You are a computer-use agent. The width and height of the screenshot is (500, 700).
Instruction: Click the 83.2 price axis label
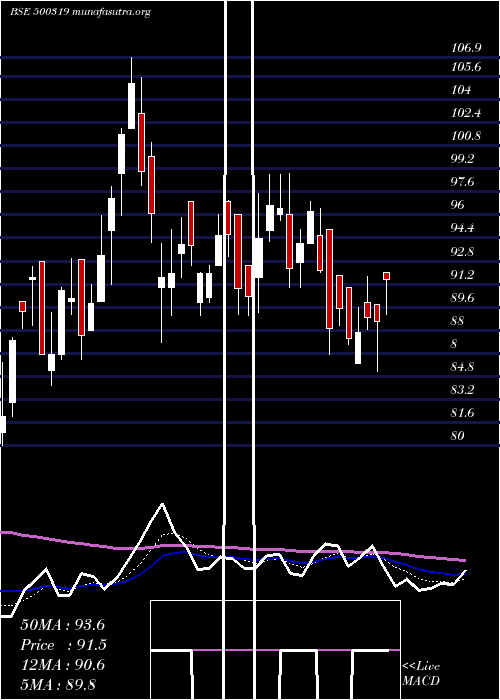(x=463, y=390)
